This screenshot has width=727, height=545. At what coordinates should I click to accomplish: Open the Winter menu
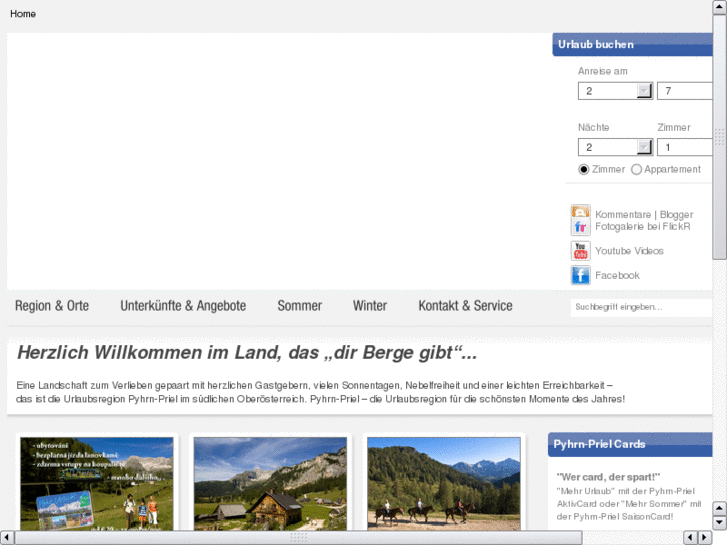370,306
